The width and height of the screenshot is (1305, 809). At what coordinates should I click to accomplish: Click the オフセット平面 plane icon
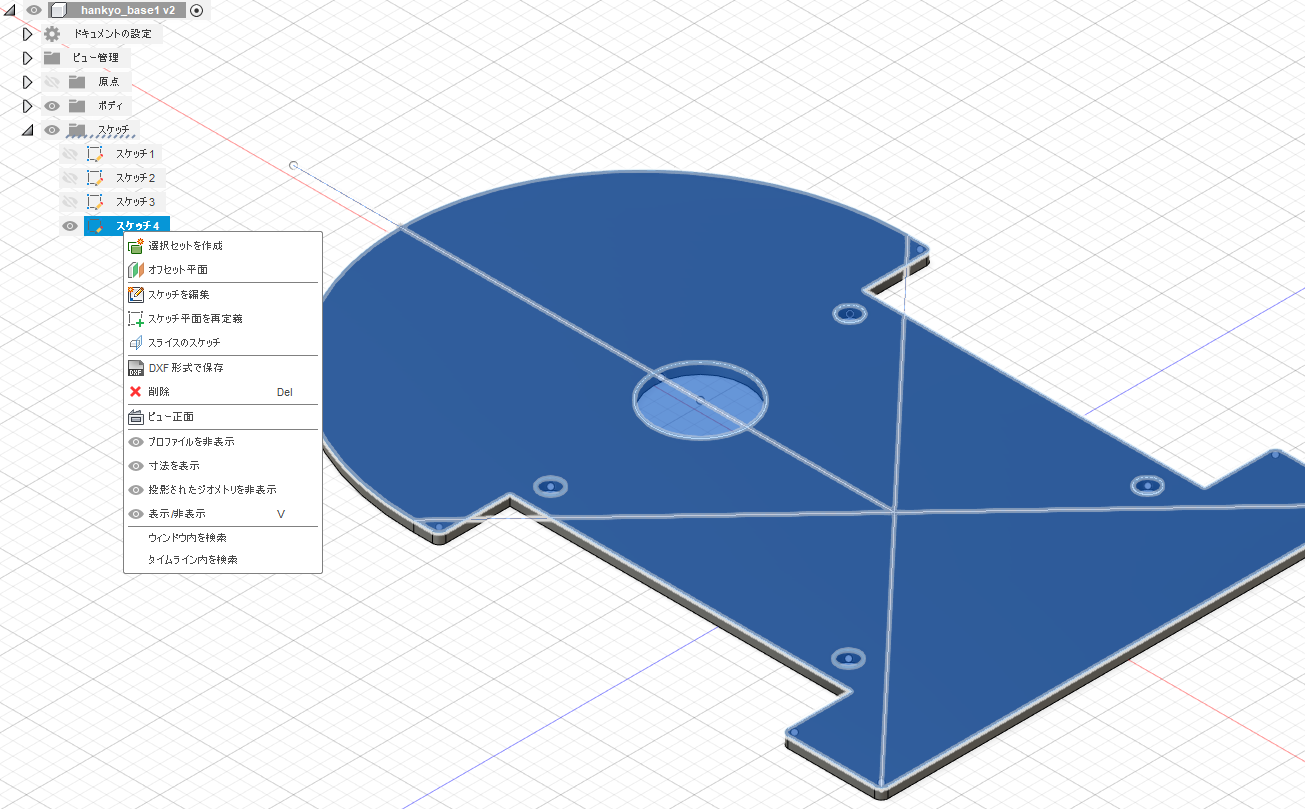[137, 270]
